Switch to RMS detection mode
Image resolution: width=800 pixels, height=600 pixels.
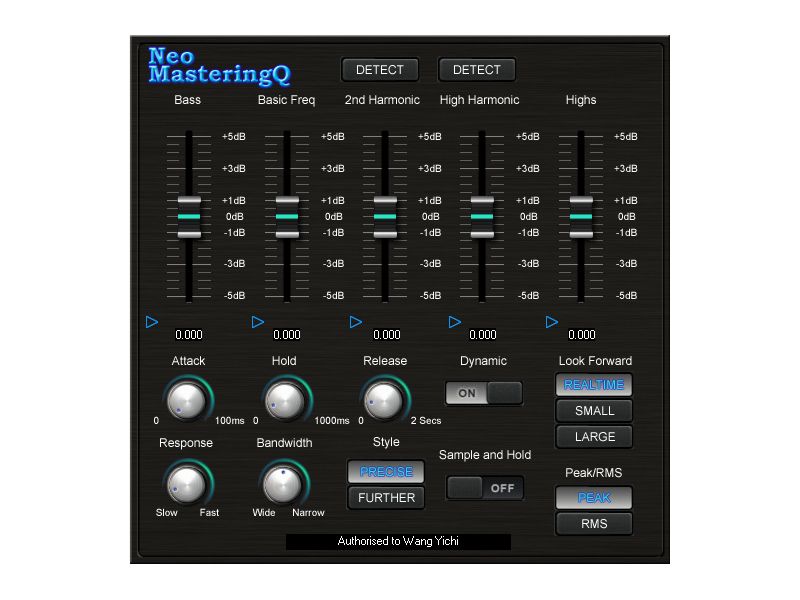[593, 523]
